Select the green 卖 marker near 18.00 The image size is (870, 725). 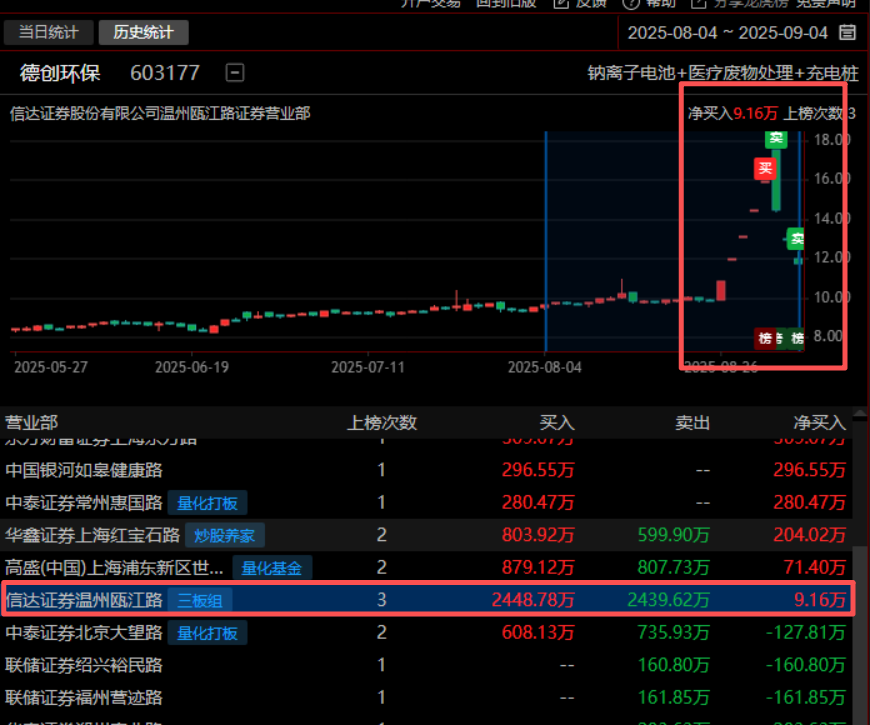tap(776, 138)
